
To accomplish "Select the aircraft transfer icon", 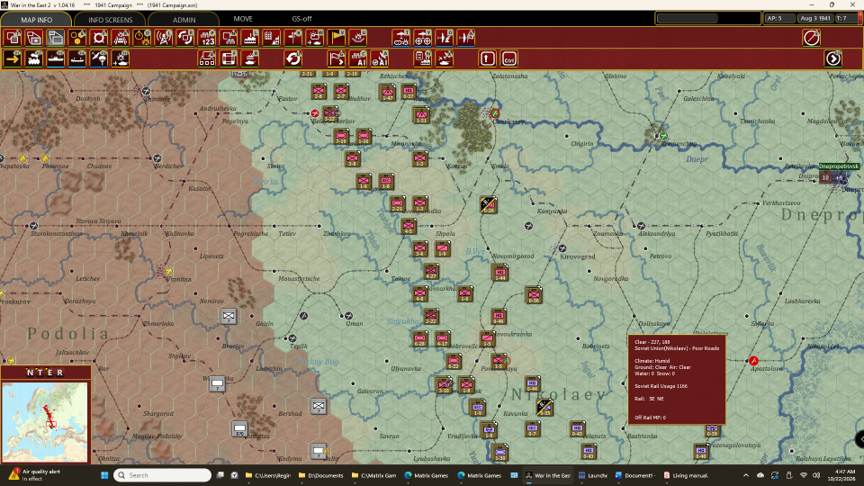I will [466, 38].
